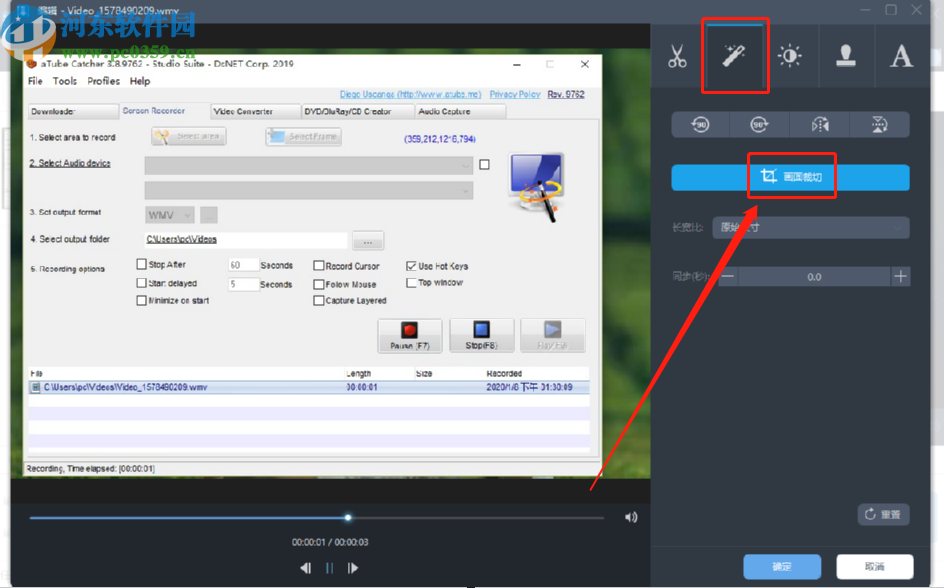Browse output folder with the ... button
This screenshot has height=588, width=944.
pyautogui.click(x=368, y=241)
